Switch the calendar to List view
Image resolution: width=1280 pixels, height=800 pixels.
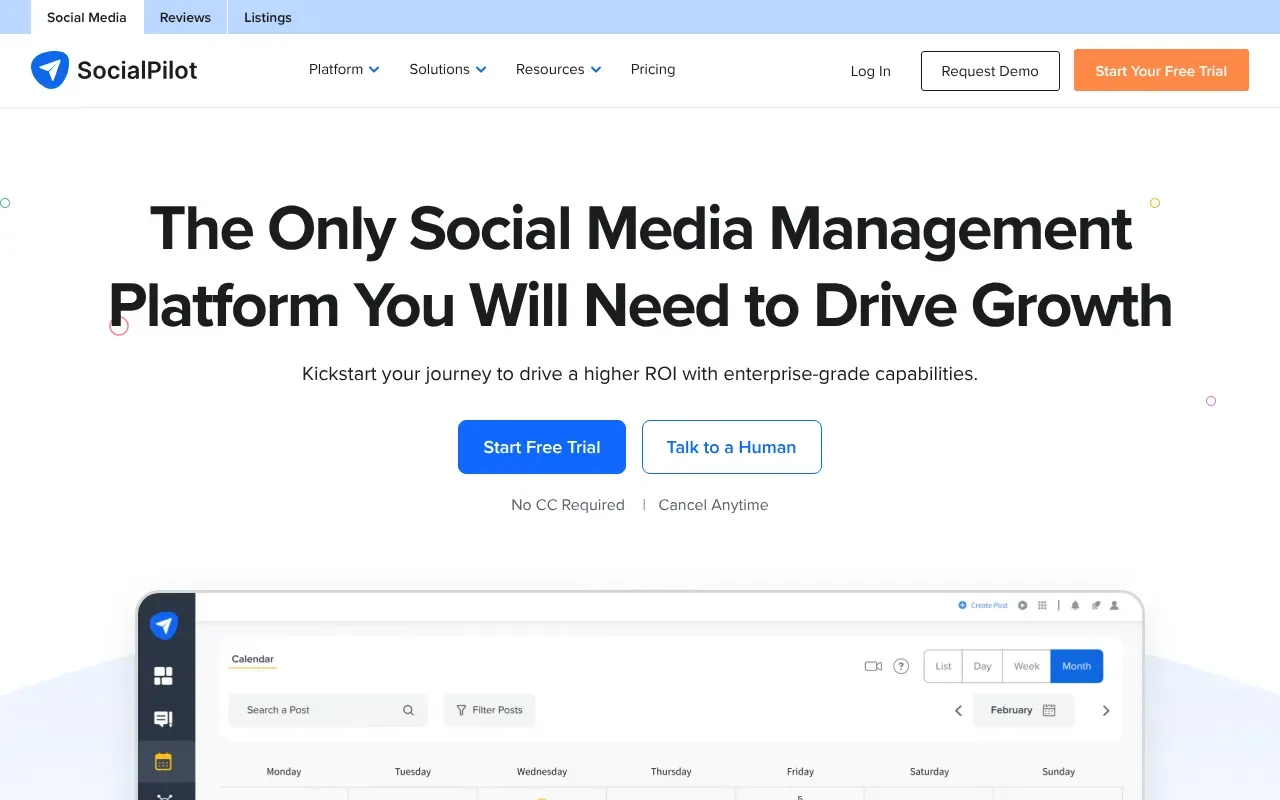click(942, 665)
